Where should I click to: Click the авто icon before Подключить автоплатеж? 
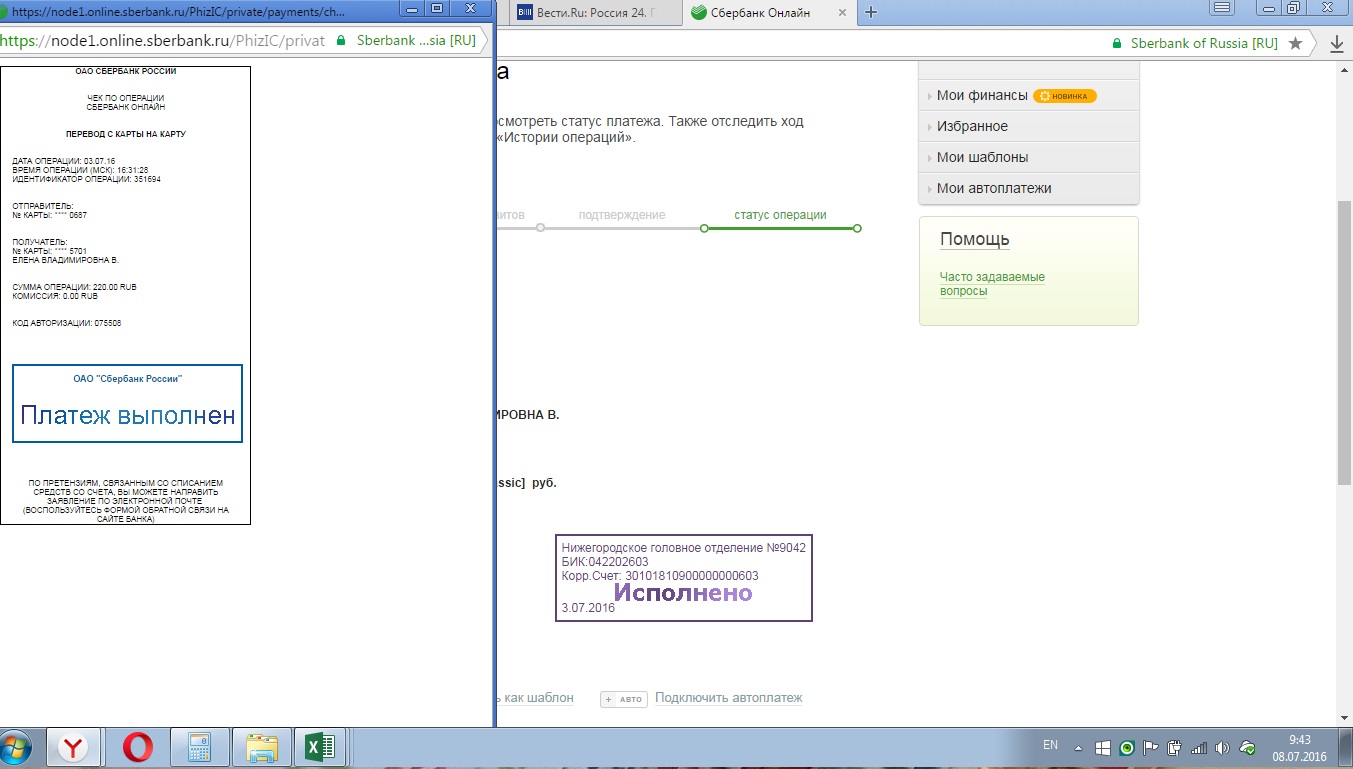(x=624, y=699)
